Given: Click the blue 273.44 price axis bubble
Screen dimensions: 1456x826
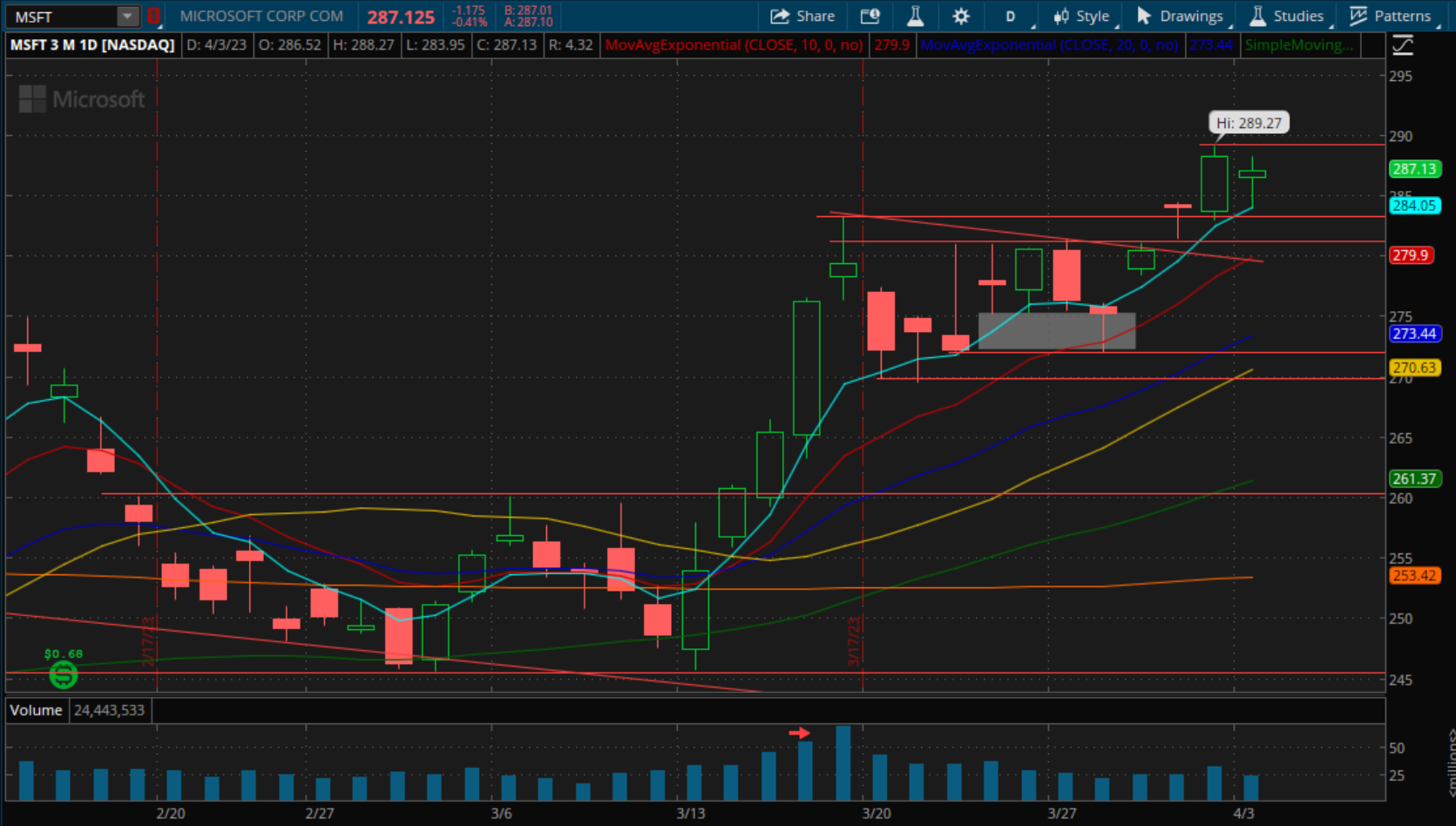Looking at the screenshot, I should click(x=1414, y=334).
